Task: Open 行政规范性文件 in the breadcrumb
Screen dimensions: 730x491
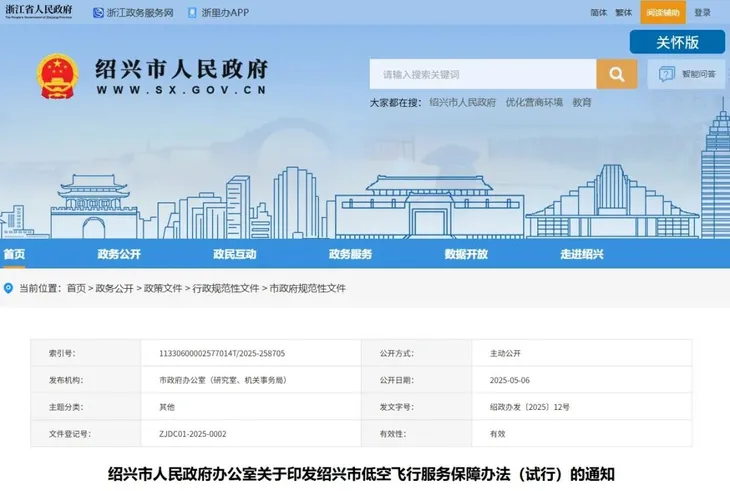Action: [225, 288]
